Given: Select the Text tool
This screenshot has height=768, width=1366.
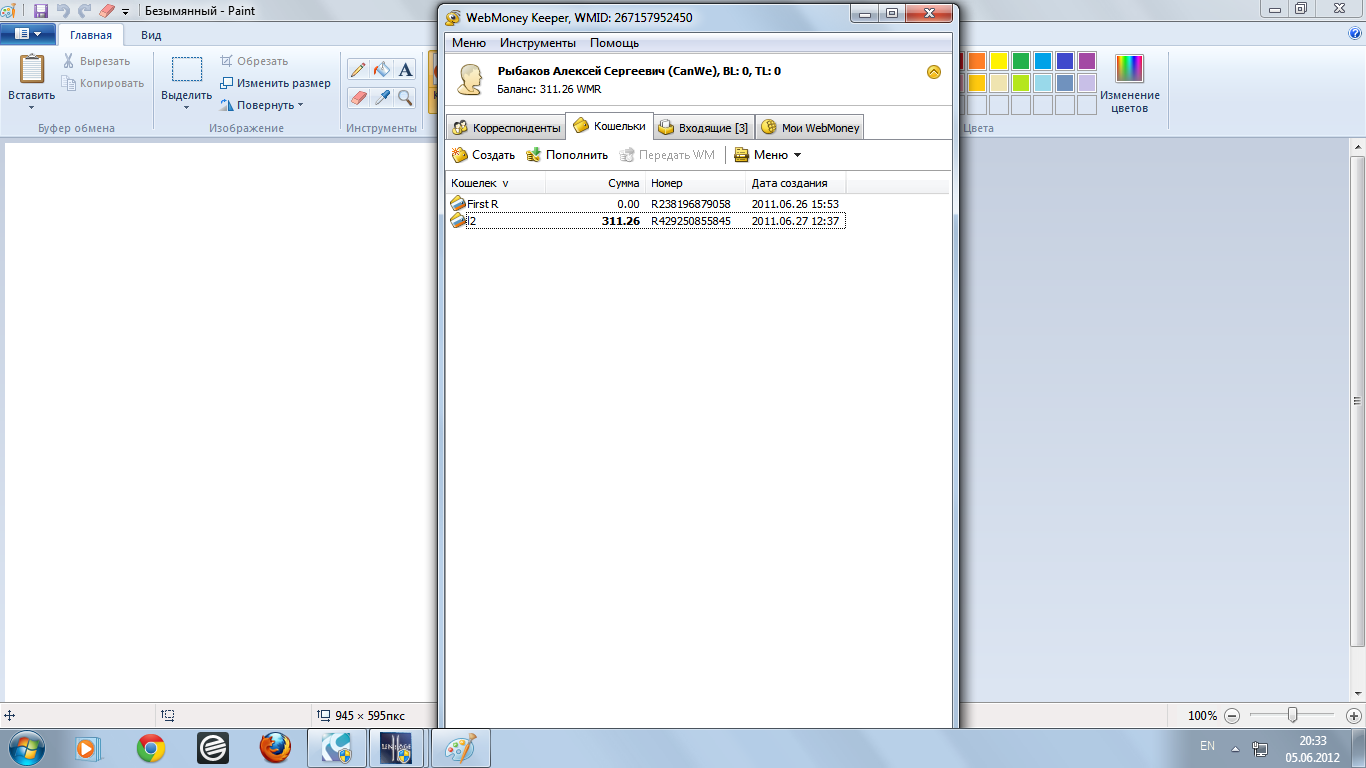Looking at the screenshot, I should point(405,69).
